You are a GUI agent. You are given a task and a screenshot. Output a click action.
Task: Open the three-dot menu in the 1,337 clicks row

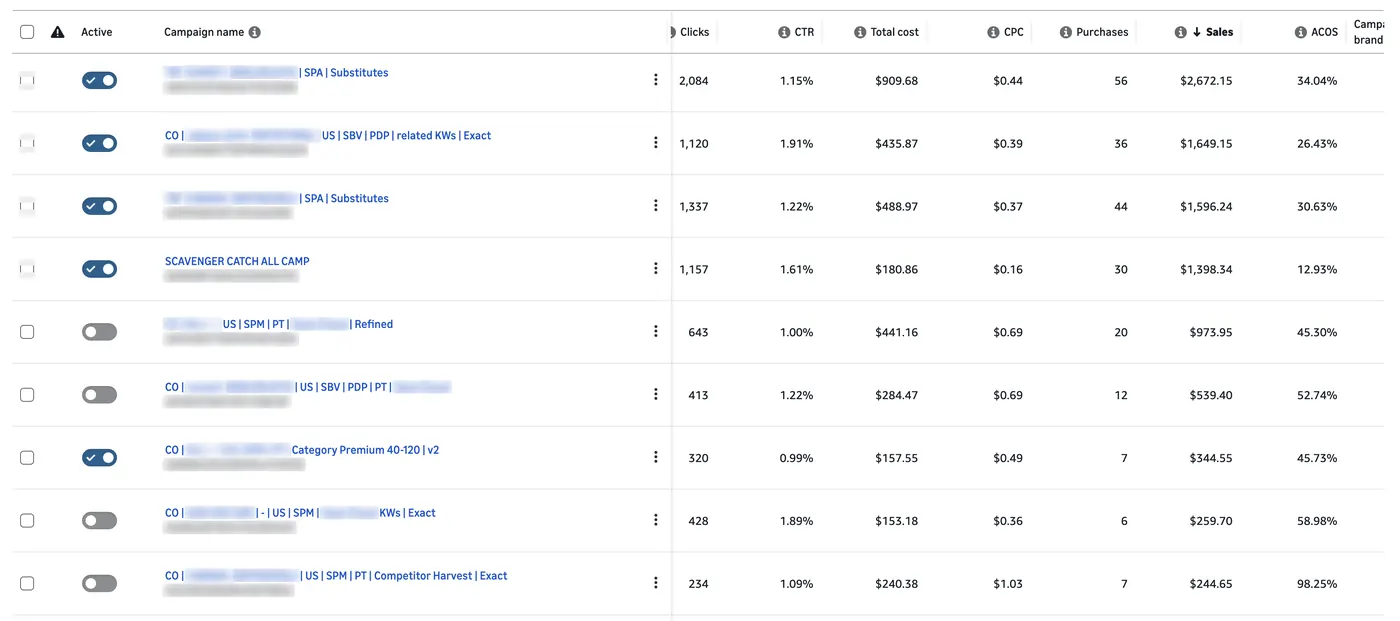click(x=656, y=205)
